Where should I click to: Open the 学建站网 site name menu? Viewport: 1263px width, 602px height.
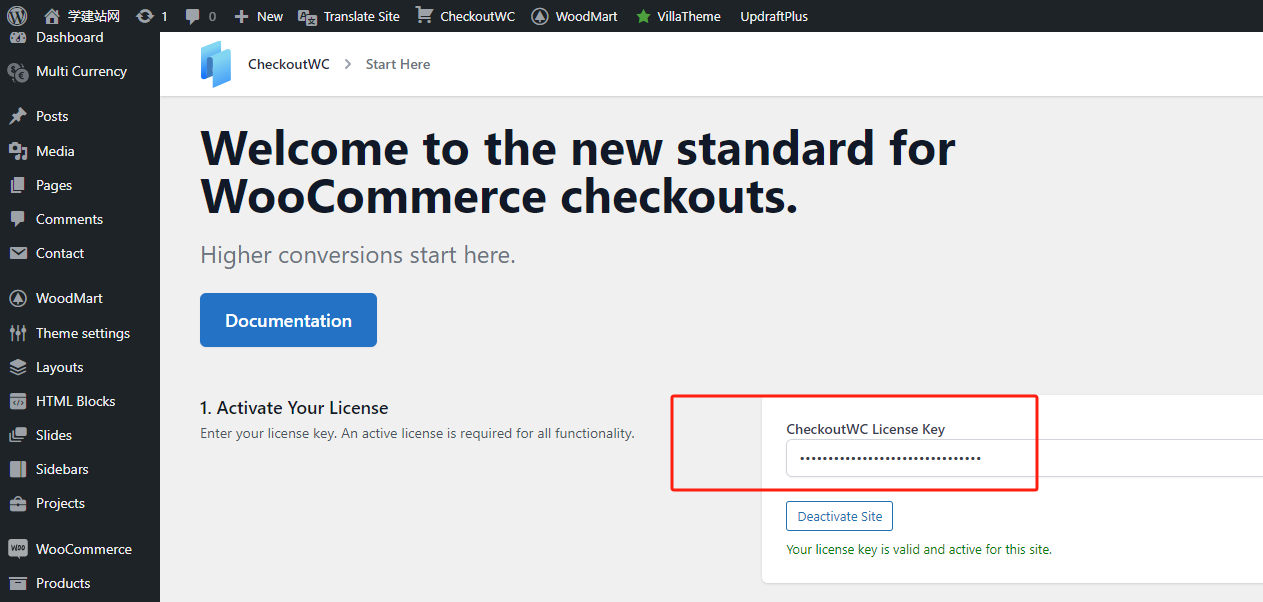pos(82,16)
